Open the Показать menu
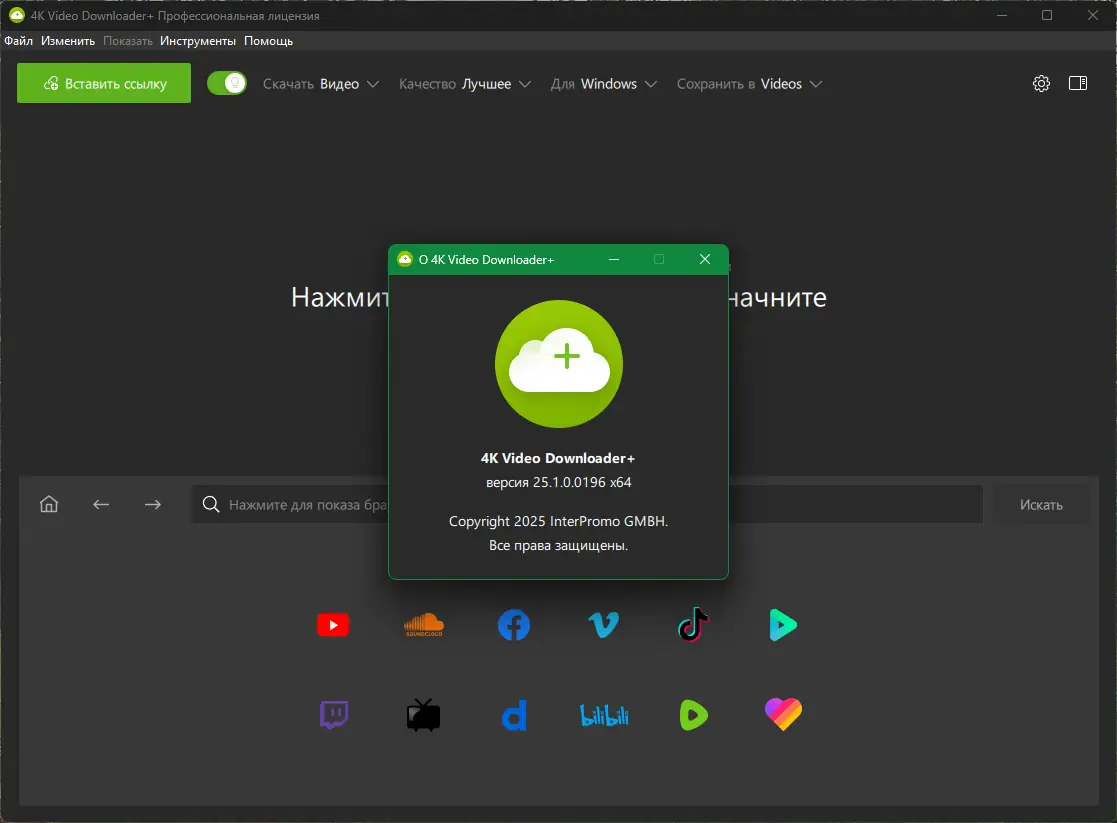Image resolution: width=1117 pixels, height=823 pixels. pos(128,41)
